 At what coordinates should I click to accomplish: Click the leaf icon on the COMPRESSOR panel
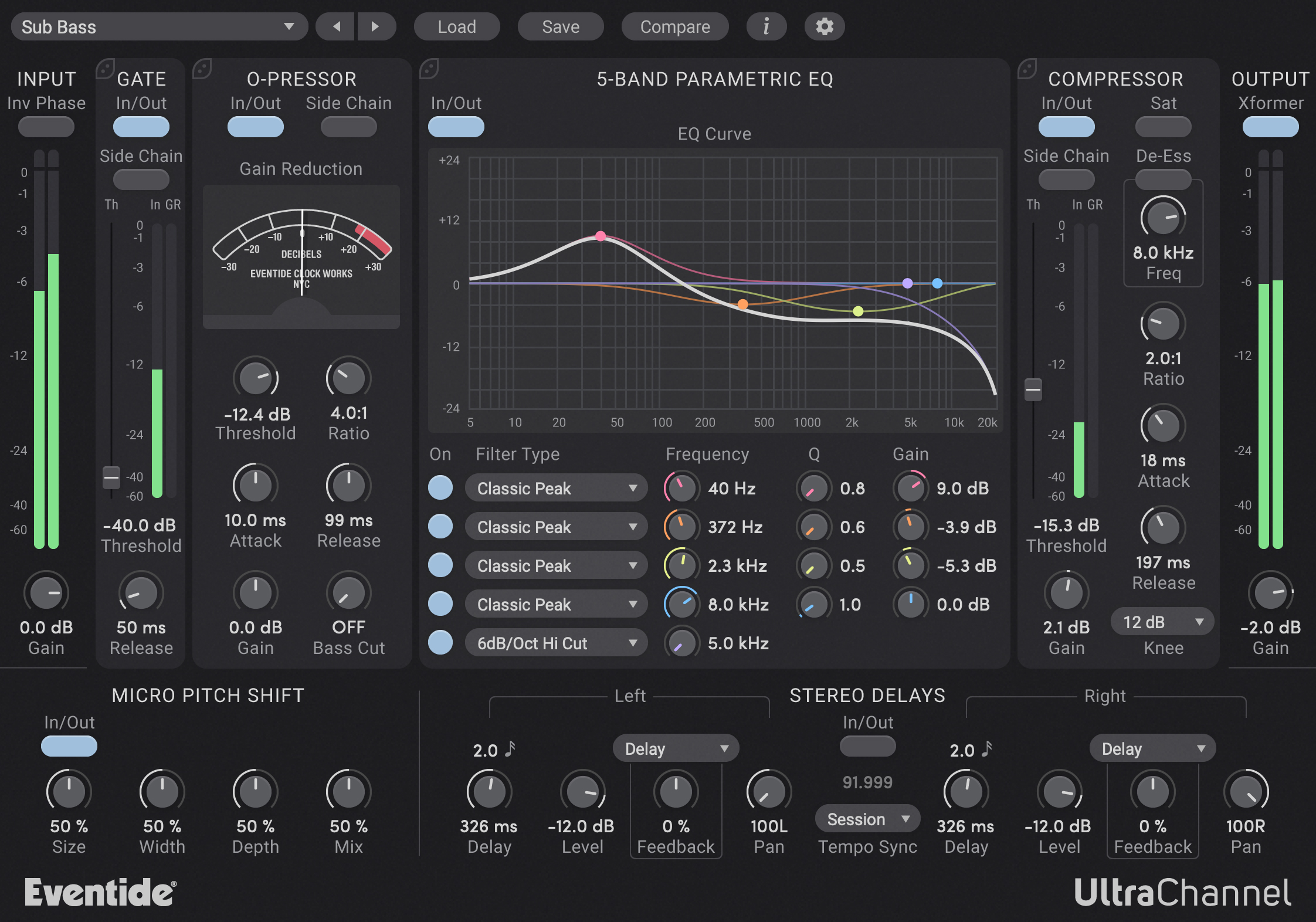[1029, 68]
